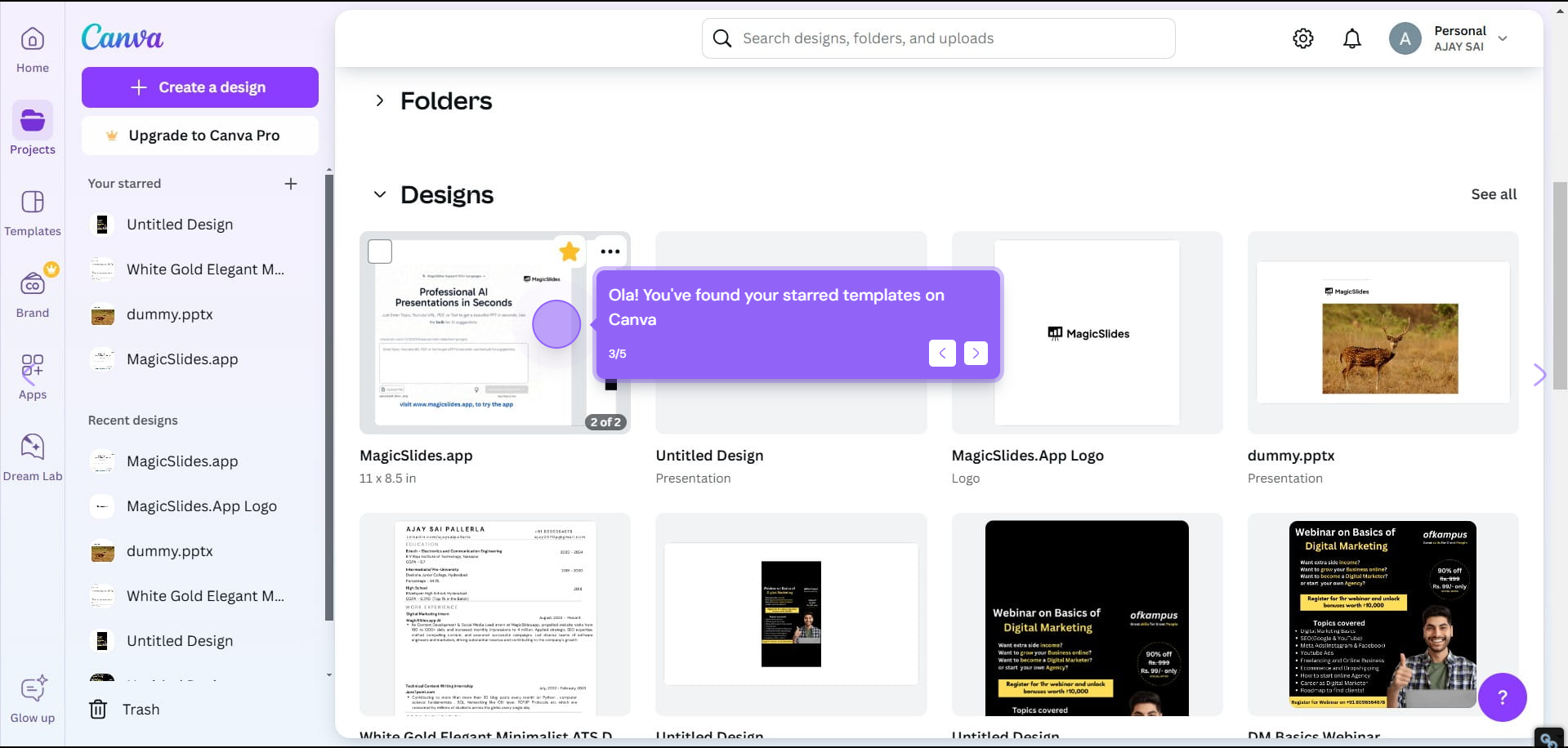The height and width of the screenshot is (748, 1568).
Task: Open Dream Lab
Action: pos(33,458)
